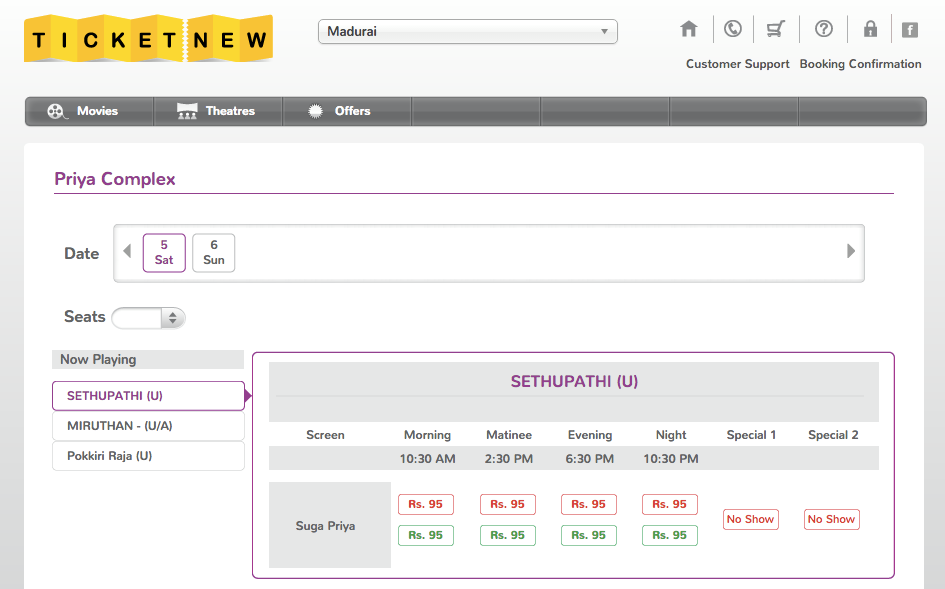Select date 6 Sun
This screenshot has height=589, width=945.
click(x=213, y=253)
